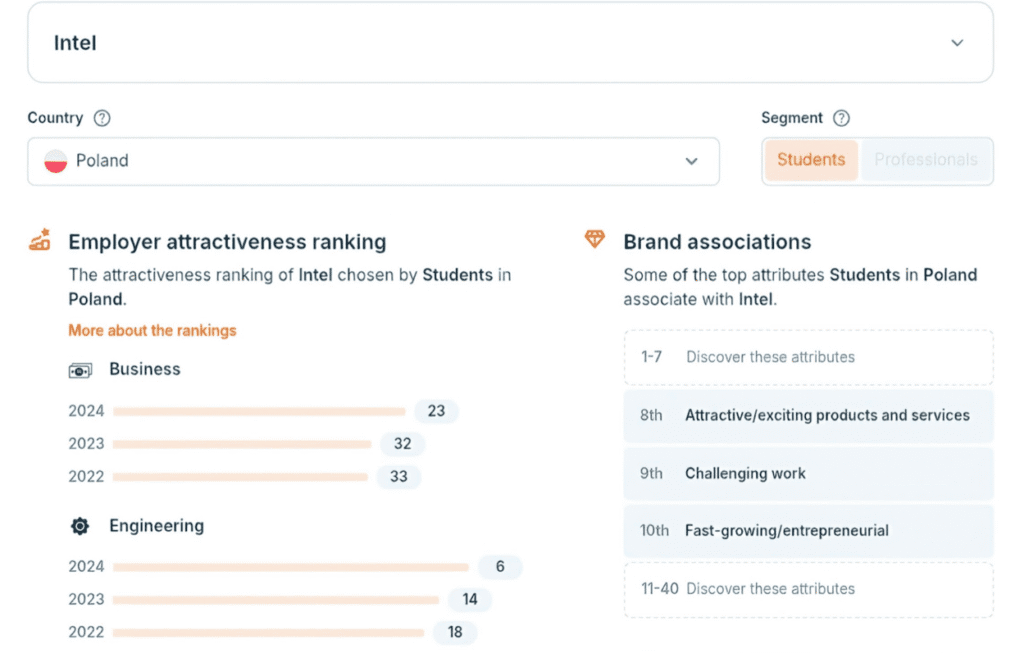This screenshot has height=653, width=1024.
Task: Select the Students segment
Action: tap(811, 160)
